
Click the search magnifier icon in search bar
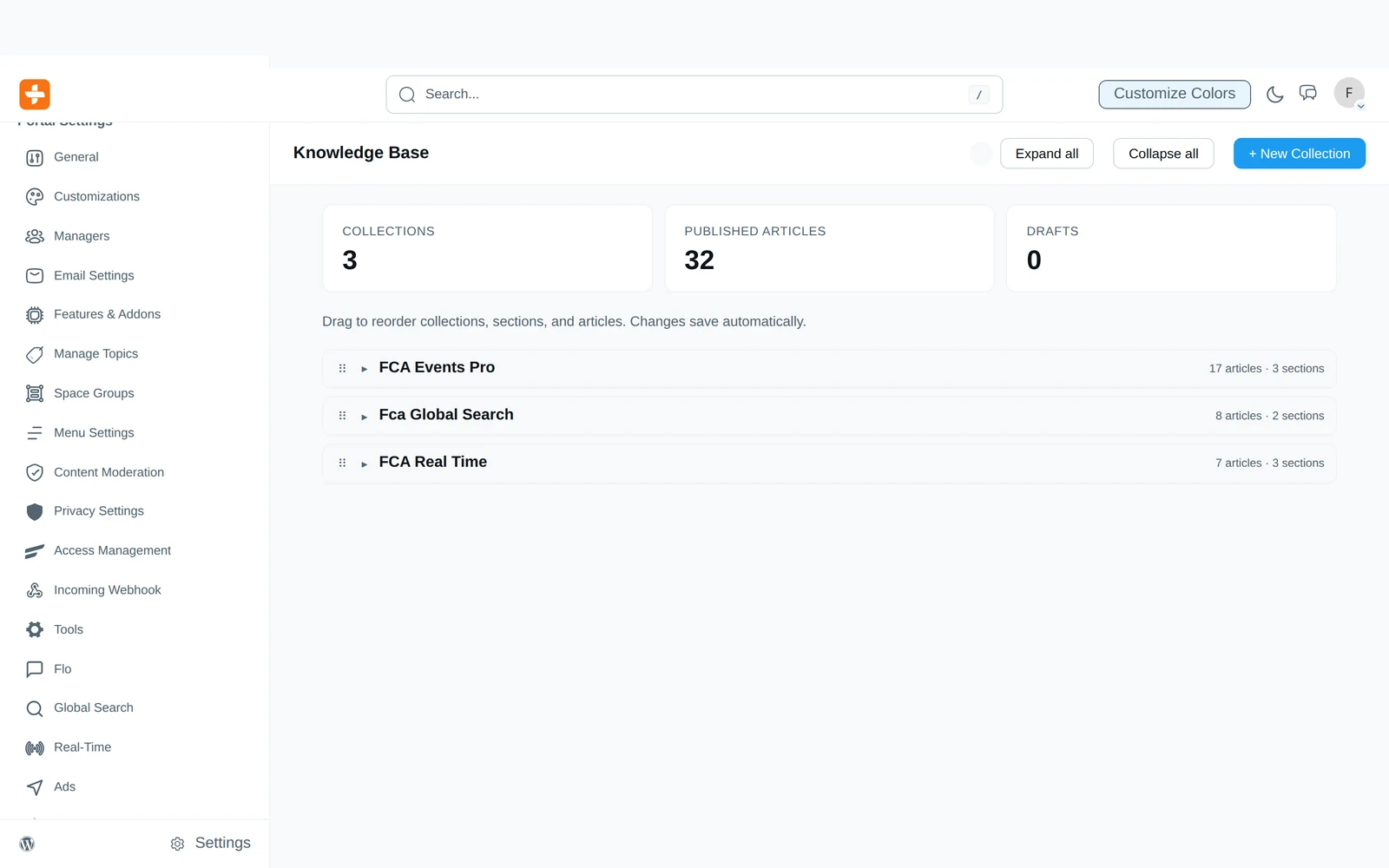[407, 95]
